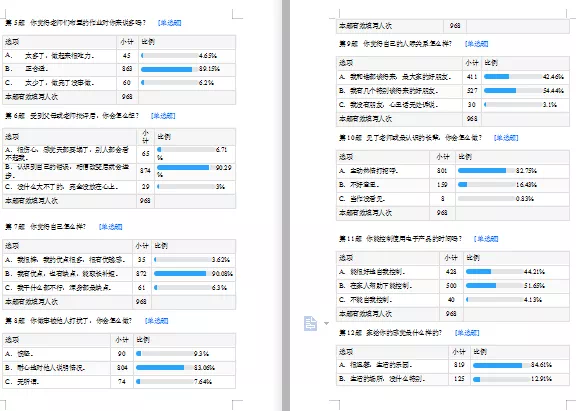Select the count cell "863"

[x=127, y=69]
